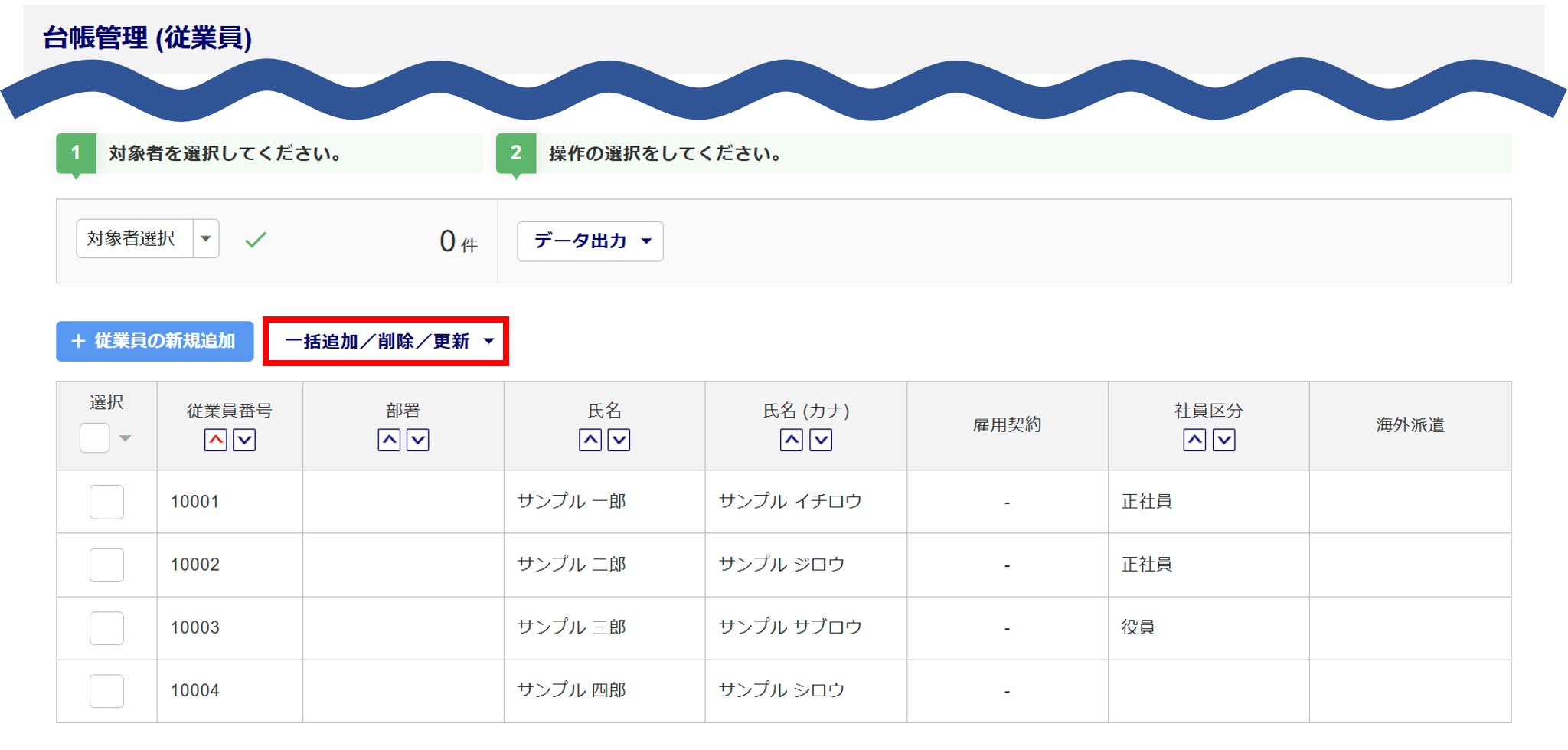Sort employee number ascending
Screen dimensions: 1568x750
pos(216,441)
